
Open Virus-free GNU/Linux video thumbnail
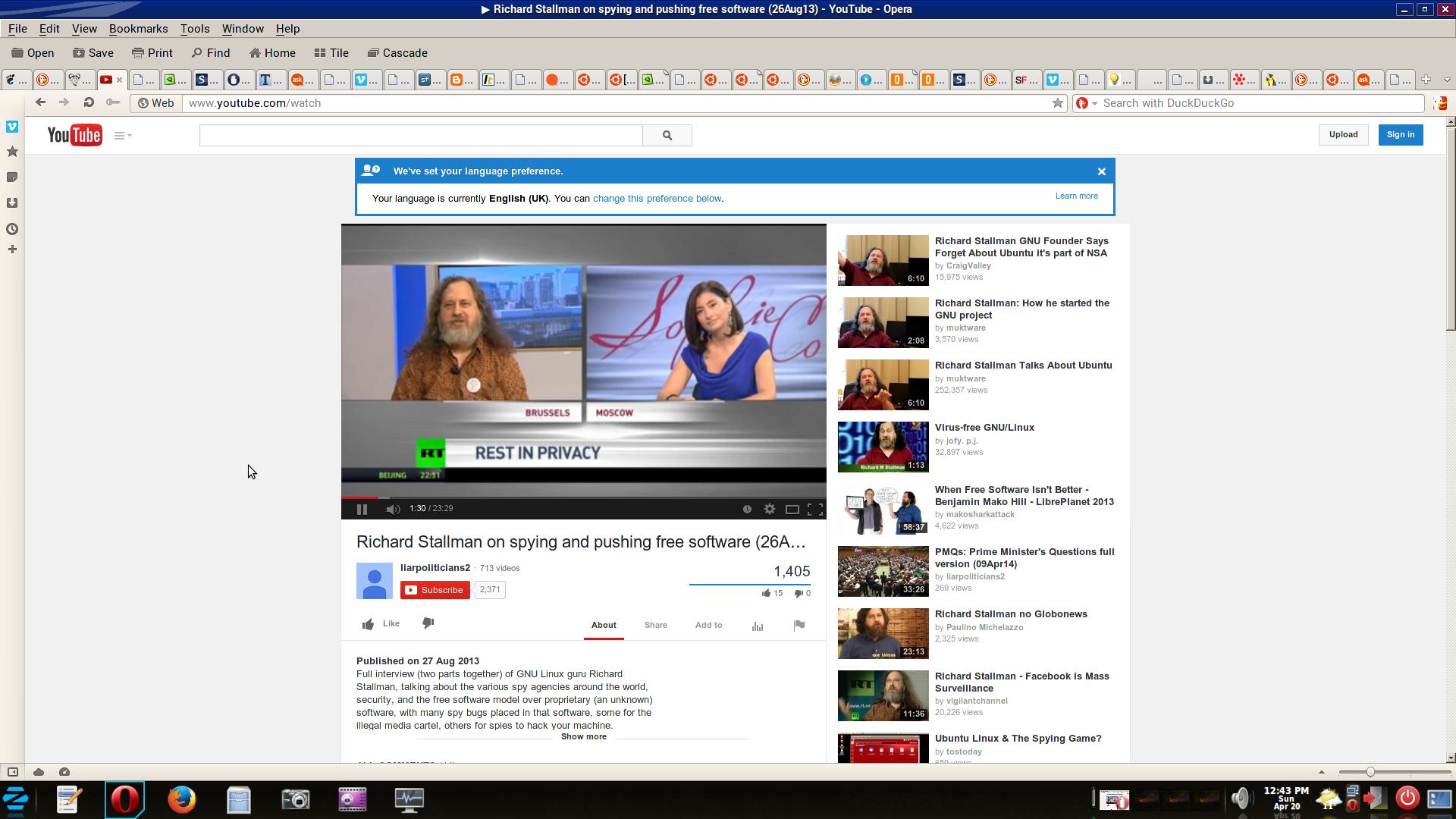(x=883, y=447)
